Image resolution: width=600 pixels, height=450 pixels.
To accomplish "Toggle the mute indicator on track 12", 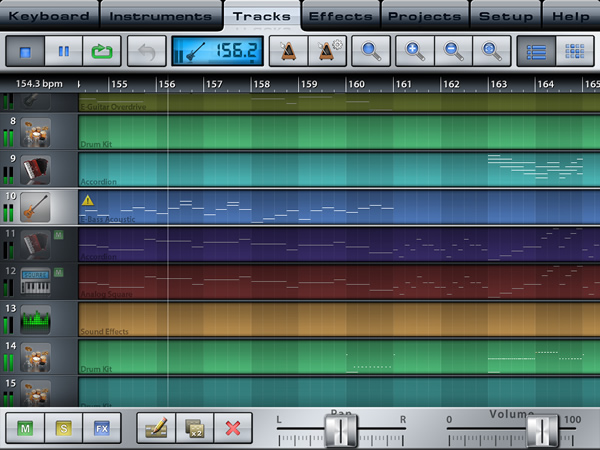I will tap(58, 272).
